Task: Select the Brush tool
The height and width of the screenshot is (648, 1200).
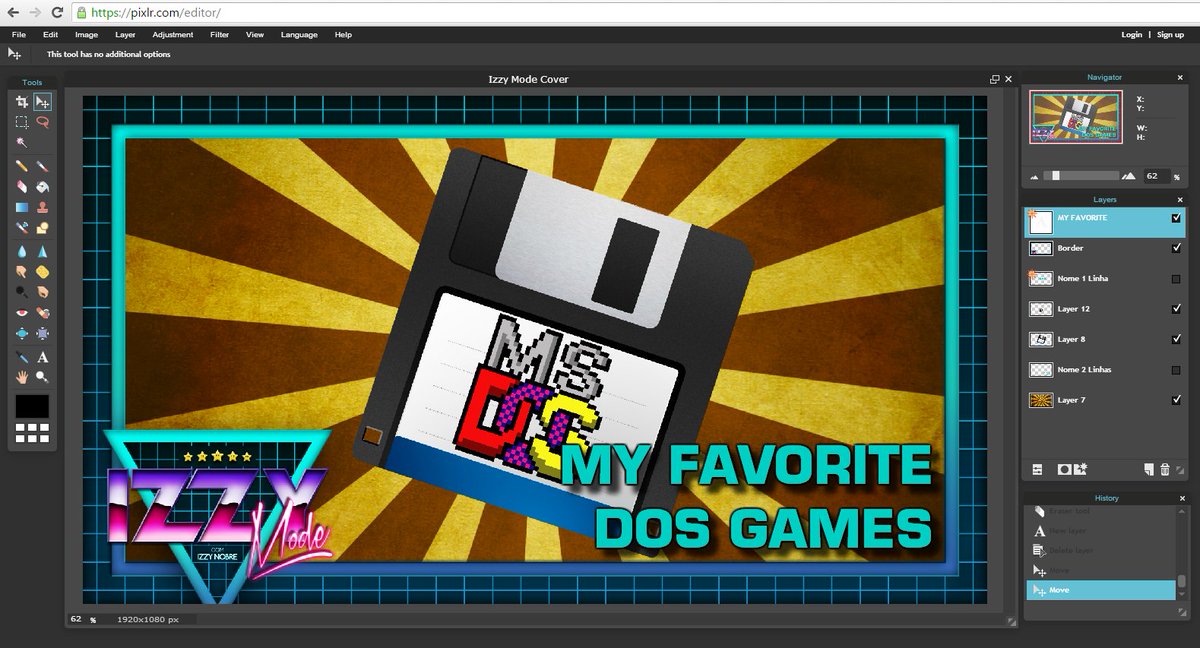Action: point(42,166)
